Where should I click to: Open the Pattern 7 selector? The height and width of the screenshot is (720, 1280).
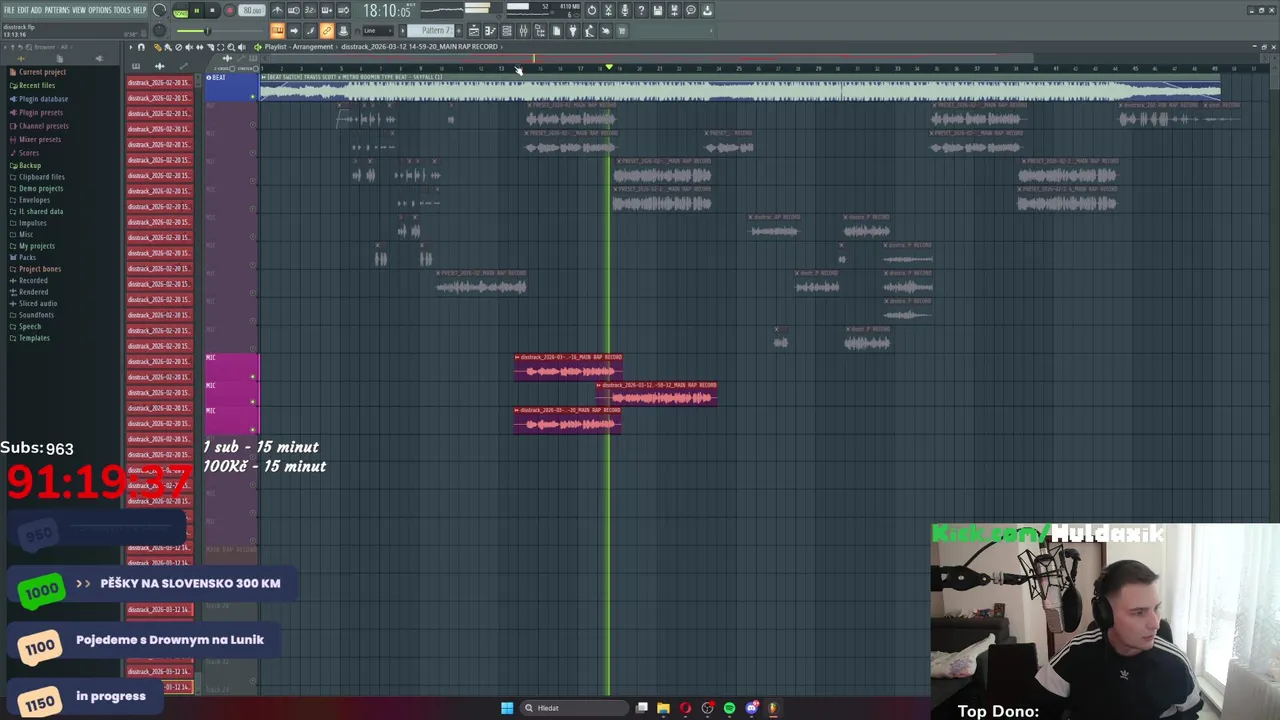(433, 30)
